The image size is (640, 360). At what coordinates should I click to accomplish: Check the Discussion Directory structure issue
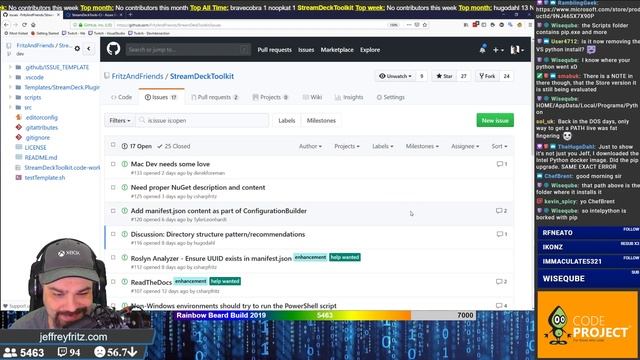pyautogui.click(x=113, y=234)
